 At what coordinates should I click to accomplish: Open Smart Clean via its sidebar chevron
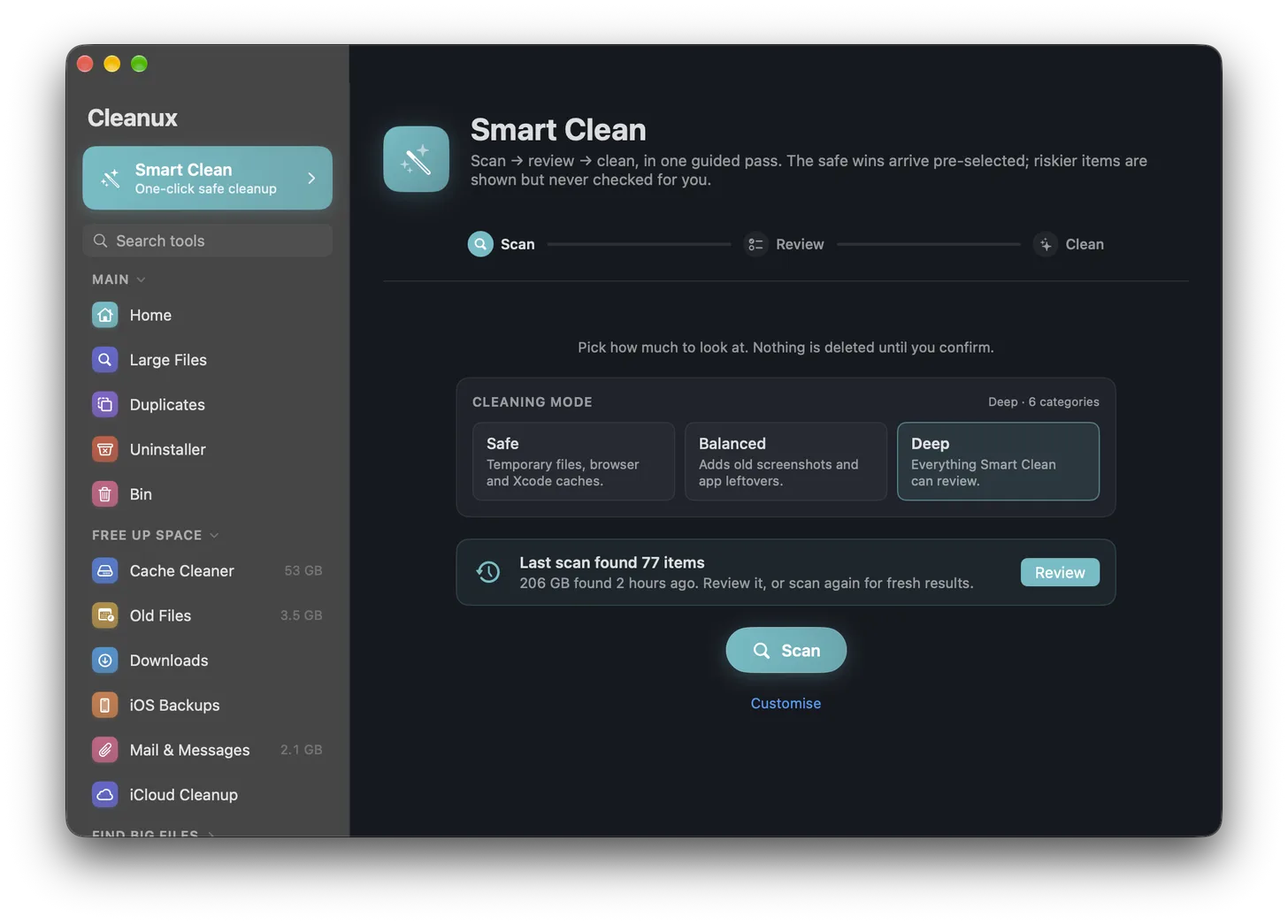coord(311,178)
